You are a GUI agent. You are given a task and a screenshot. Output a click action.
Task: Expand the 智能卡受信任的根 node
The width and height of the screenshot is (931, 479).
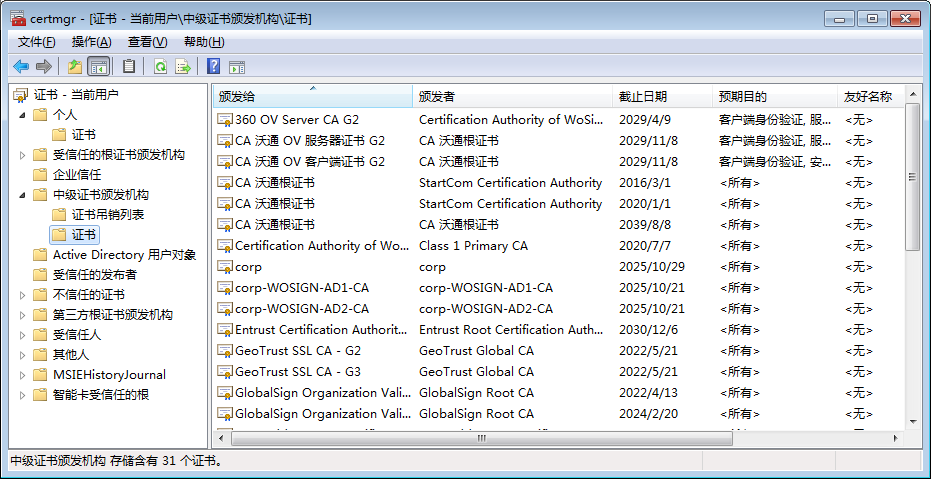pyautogui.click(x=23, y=395)
